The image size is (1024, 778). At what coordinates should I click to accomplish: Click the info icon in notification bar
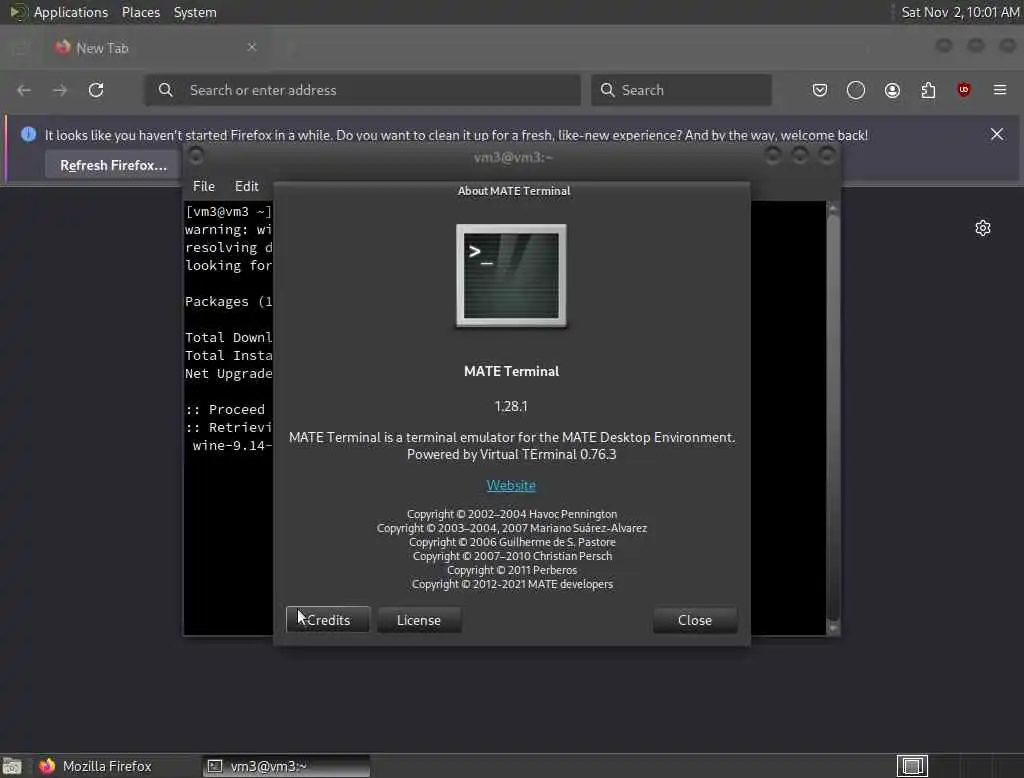(28, 135)
